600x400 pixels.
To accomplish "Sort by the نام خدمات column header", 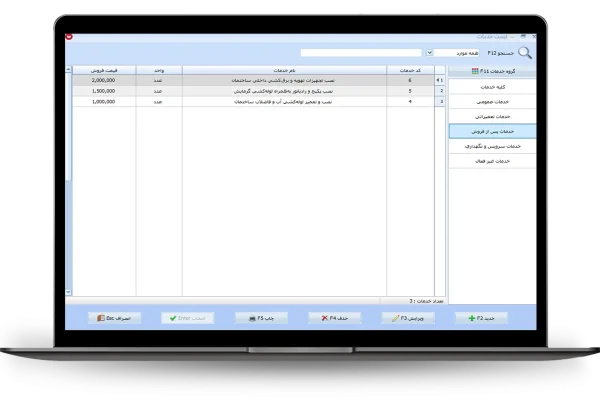I will 284,70.
